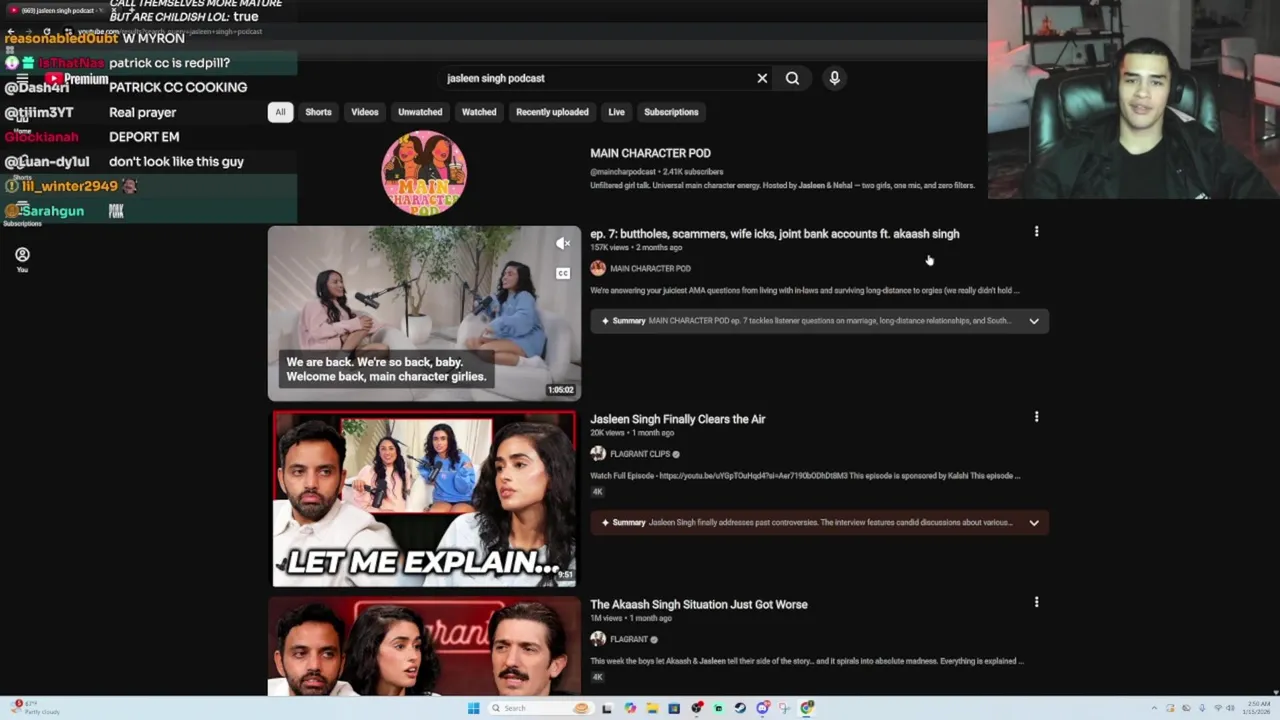The height and width of the screenshot is (720, 1280).
Task: Open the Windows Start menu
Action: point(473,708)
